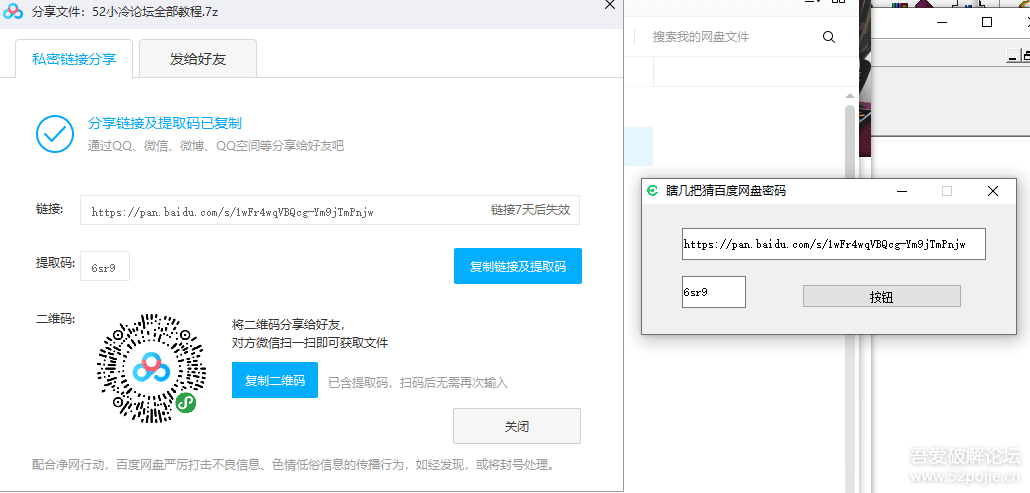1030x493 pixels.
Task: Close the share dialog with 关闭
Action: [x=517, y=426]
